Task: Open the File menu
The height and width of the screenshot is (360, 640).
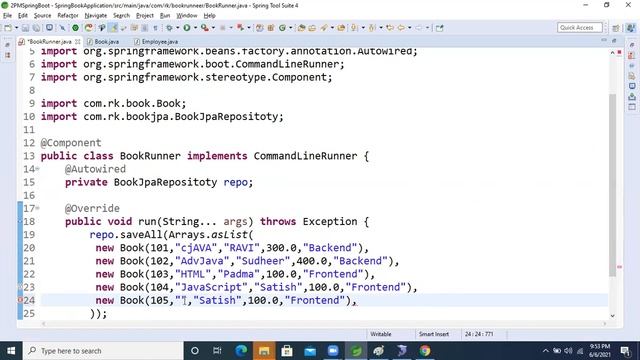Action: click(x=7, y=16)
